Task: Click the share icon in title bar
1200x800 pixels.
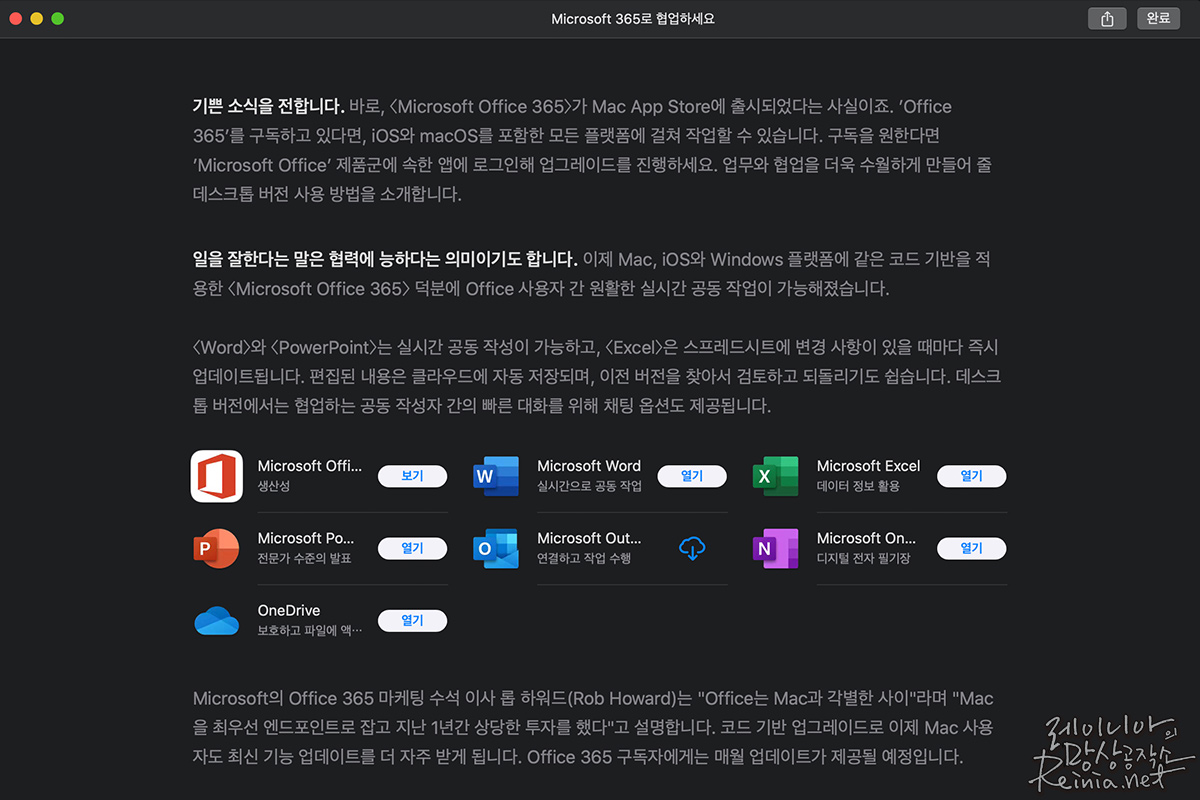Action: click(x=1107, y=19)
